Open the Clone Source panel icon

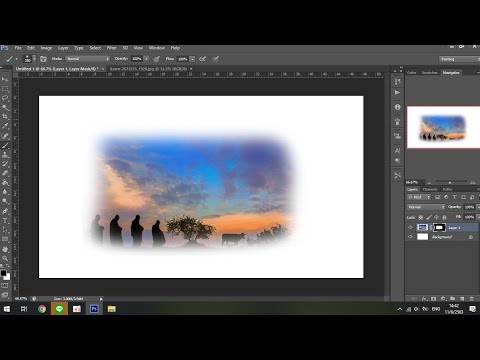tap(397, 136)
